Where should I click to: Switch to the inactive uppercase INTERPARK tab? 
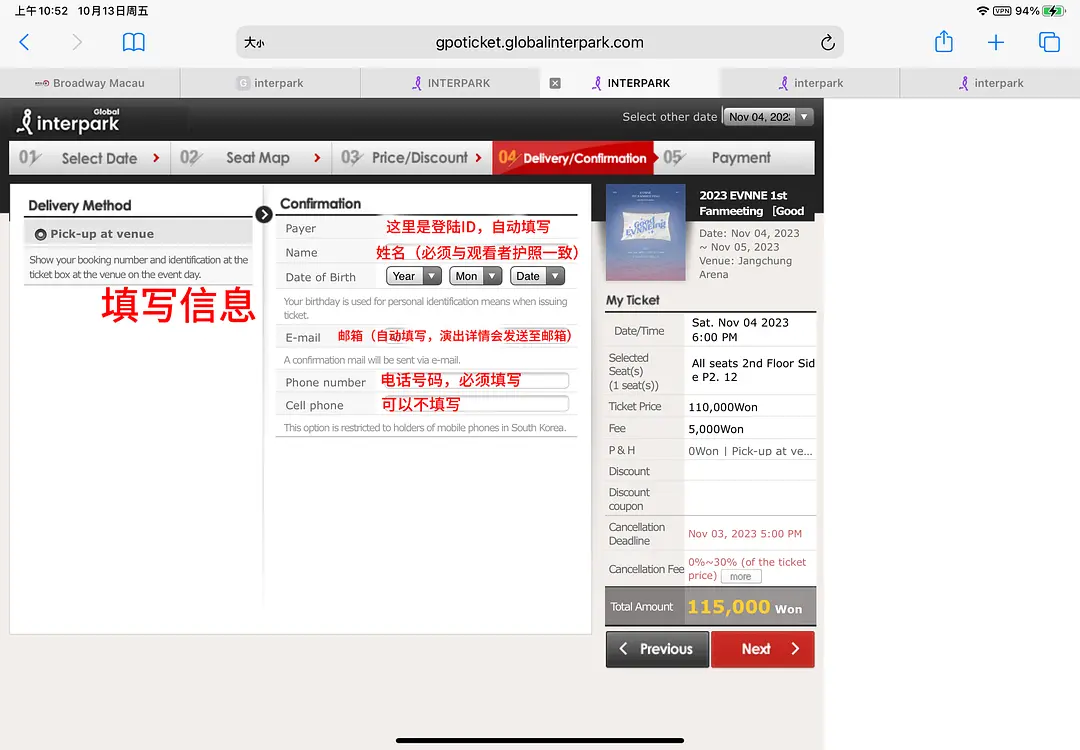(450, 83)
